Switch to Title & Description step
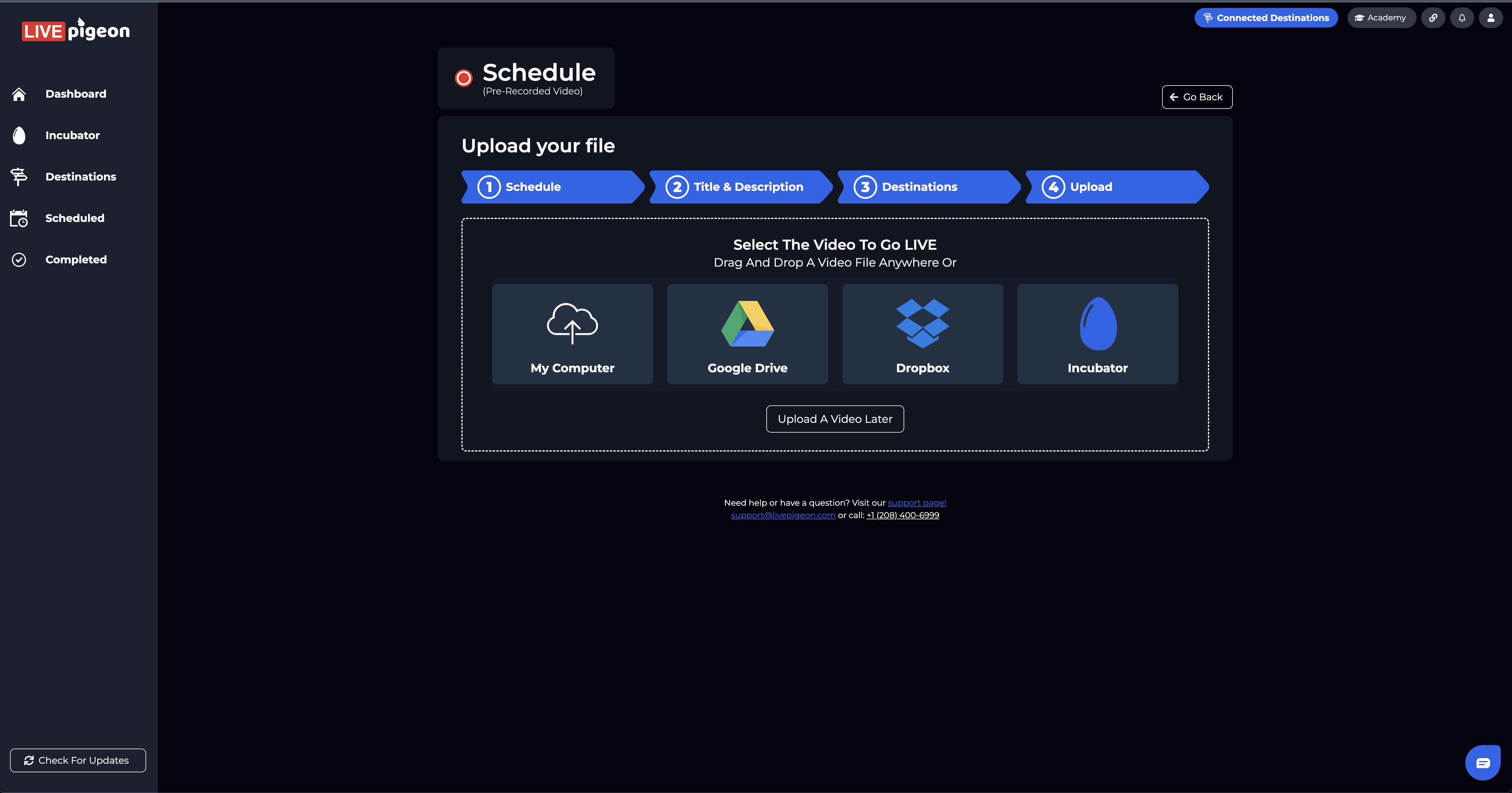Image resolution: width=1512 pixels, height=793 pixels. [x=738, y=187]
